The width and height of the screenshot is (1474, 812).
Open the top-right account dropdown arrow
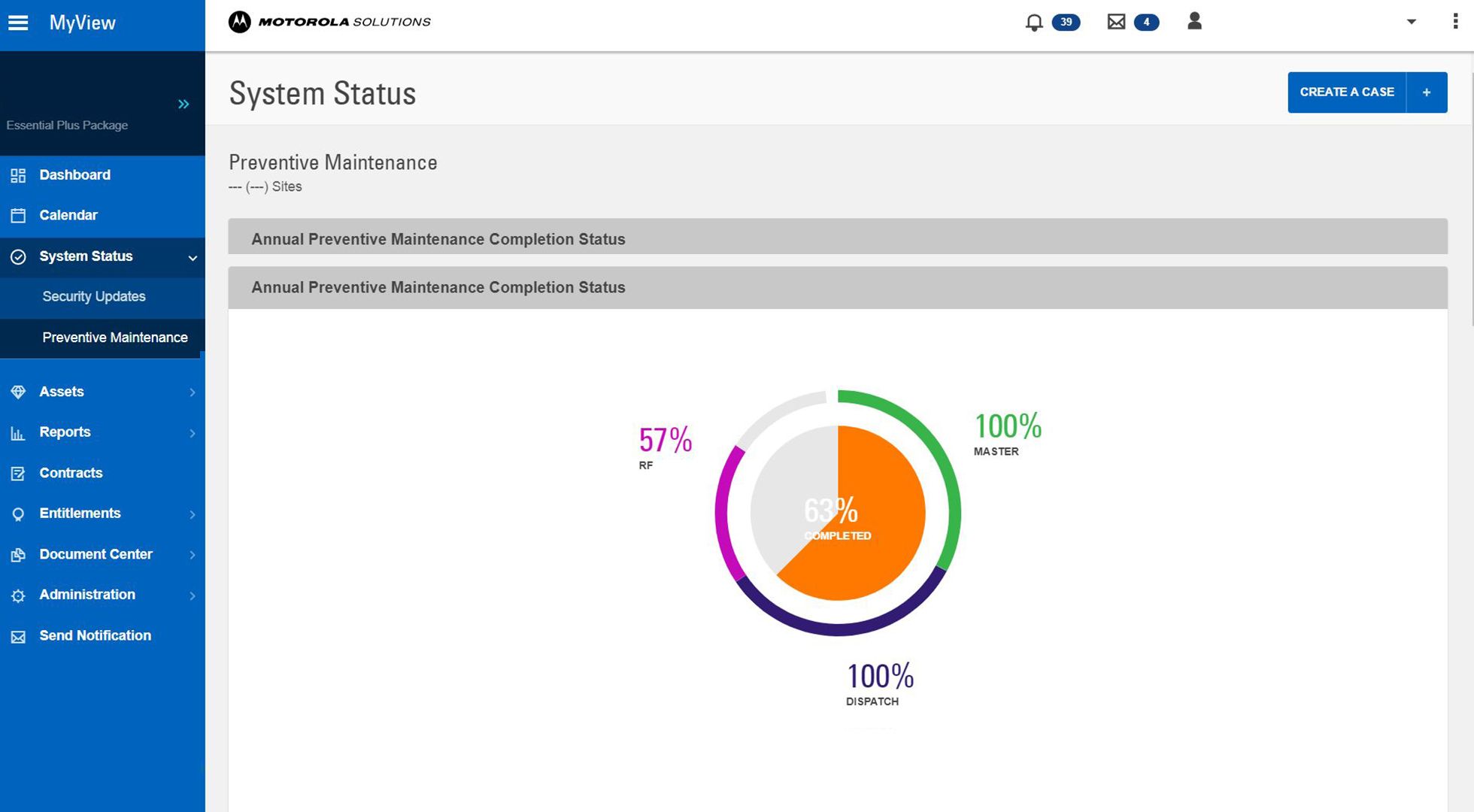1412,22
